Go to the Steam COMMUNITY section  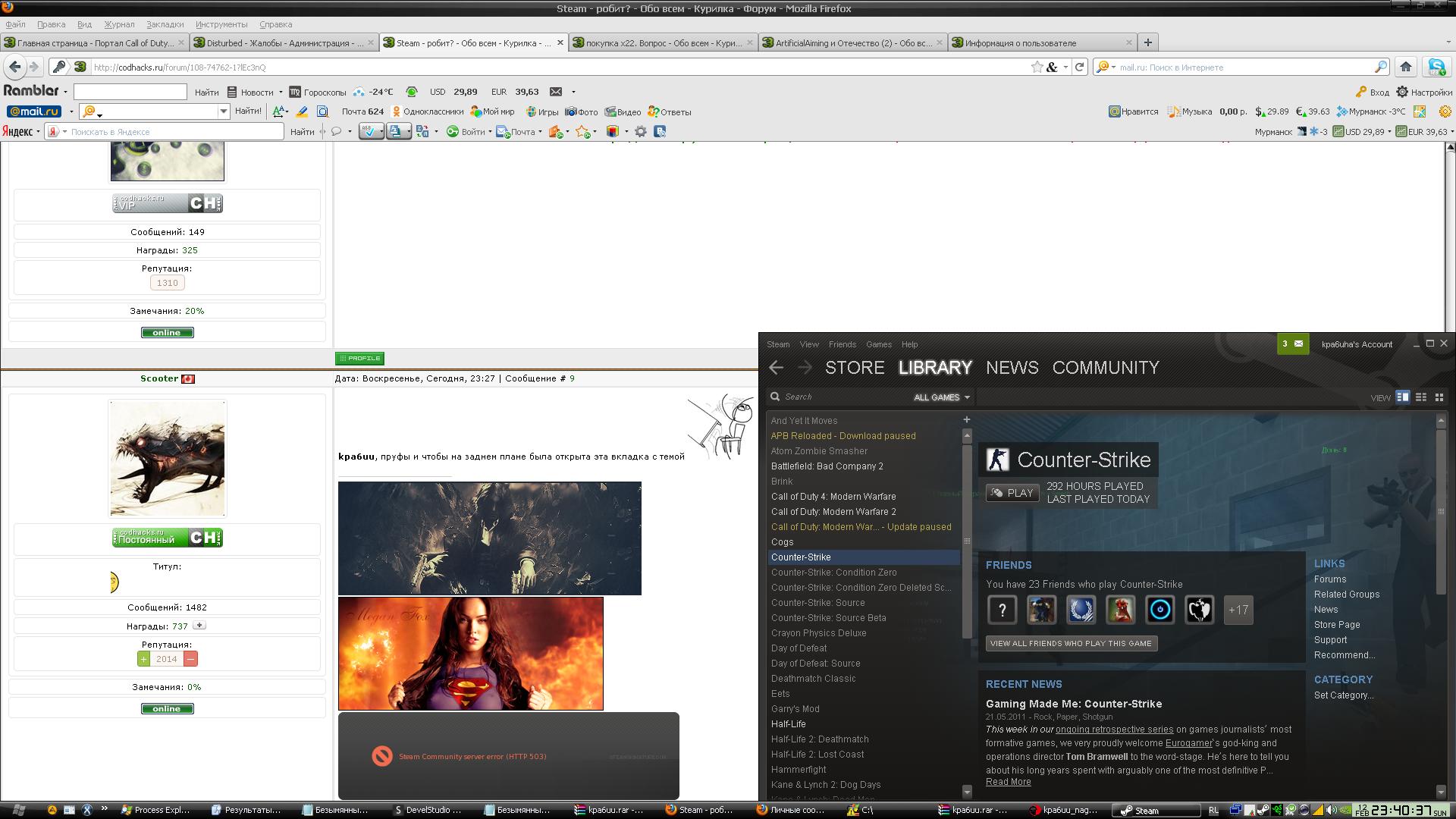1106,368
